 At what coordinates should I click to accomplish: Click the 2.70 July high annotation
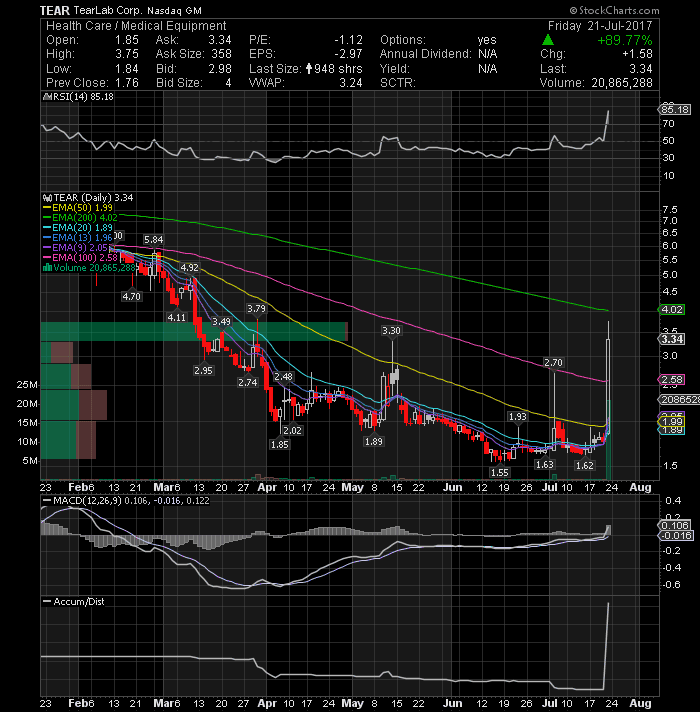tap(553, 362)
